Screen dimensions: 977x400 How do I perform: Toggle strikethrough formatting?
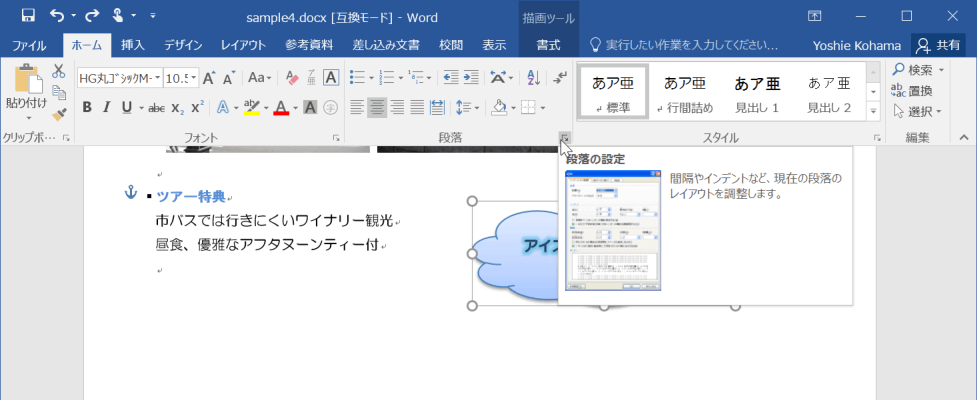(x=157, y=108)
